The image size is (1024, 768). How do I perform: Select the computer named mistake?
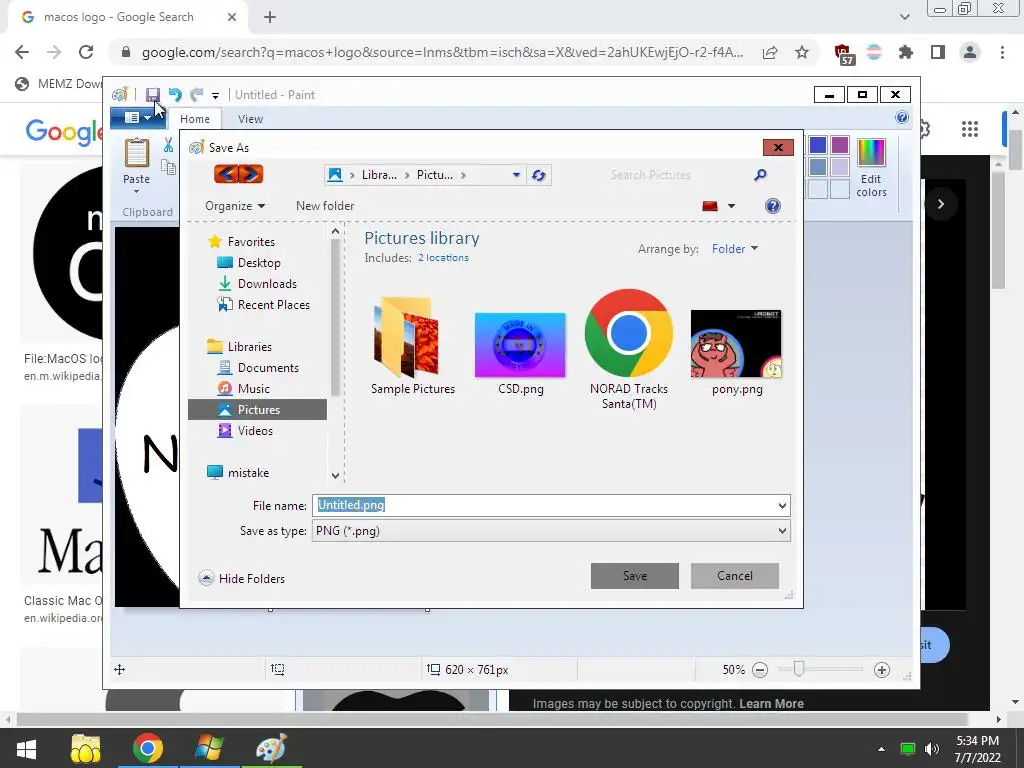pyautogui.click(x=238, y=473)
